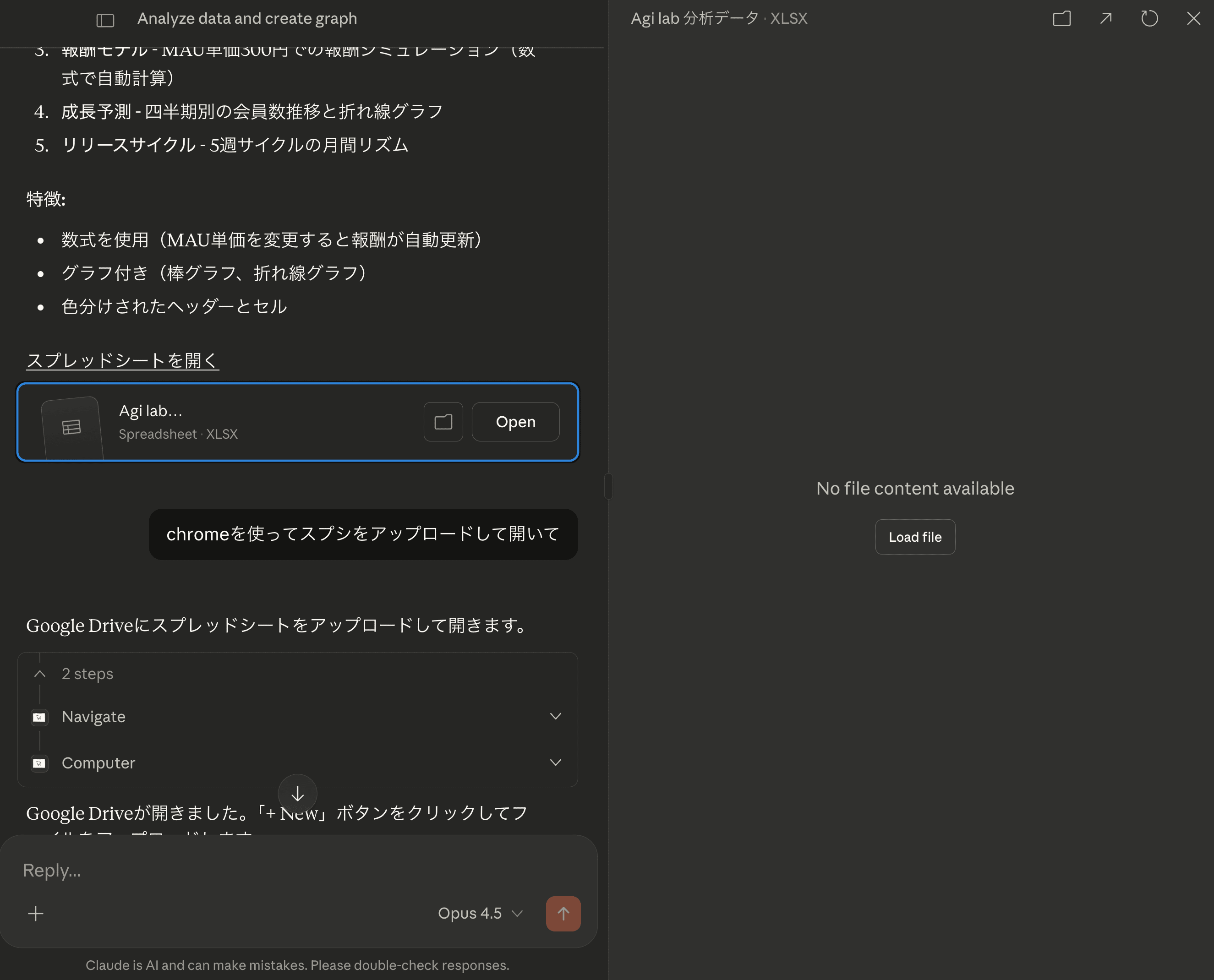The width and height of the screenshot is (1214, 980).
Task: Toggle the sidebar panel icon
Action: (x=105, y=20)
